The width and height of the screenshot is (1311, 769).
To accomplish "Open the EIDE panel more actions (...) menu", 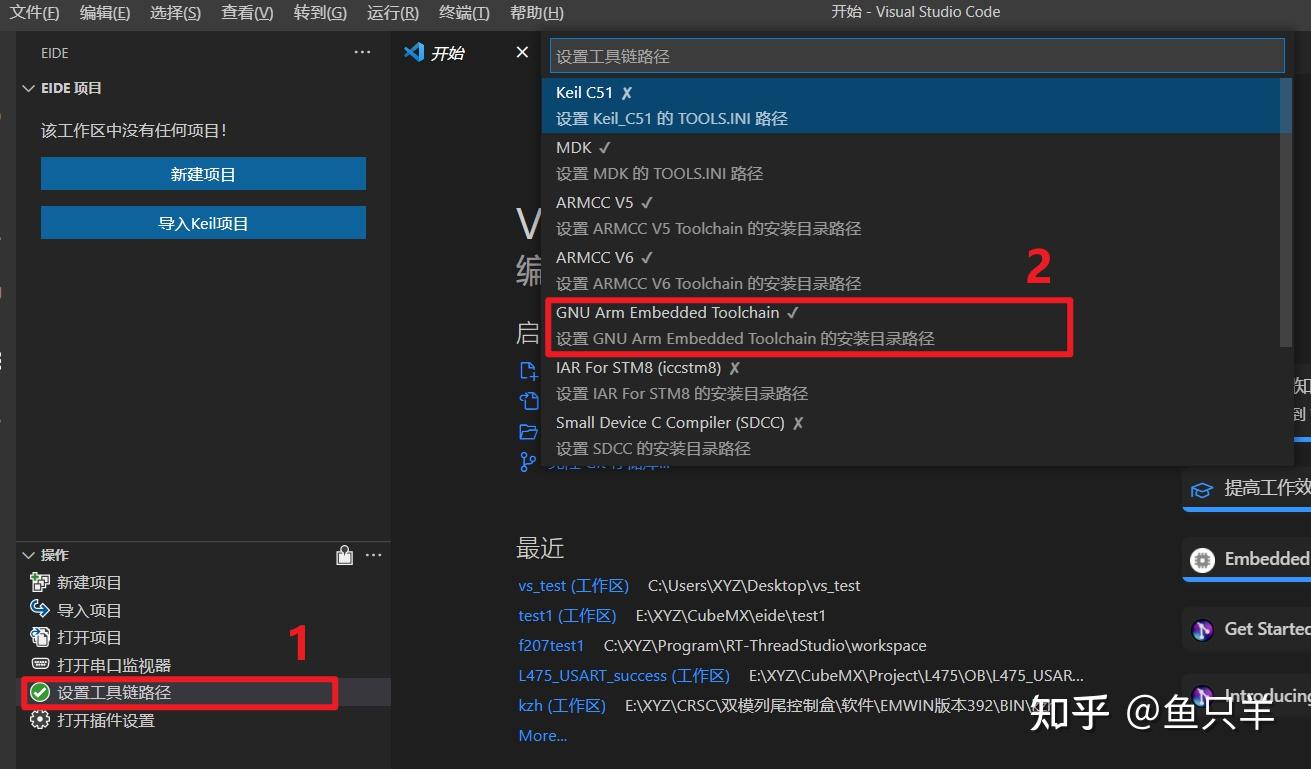I will pyautogui.click(x=362, y=52).
